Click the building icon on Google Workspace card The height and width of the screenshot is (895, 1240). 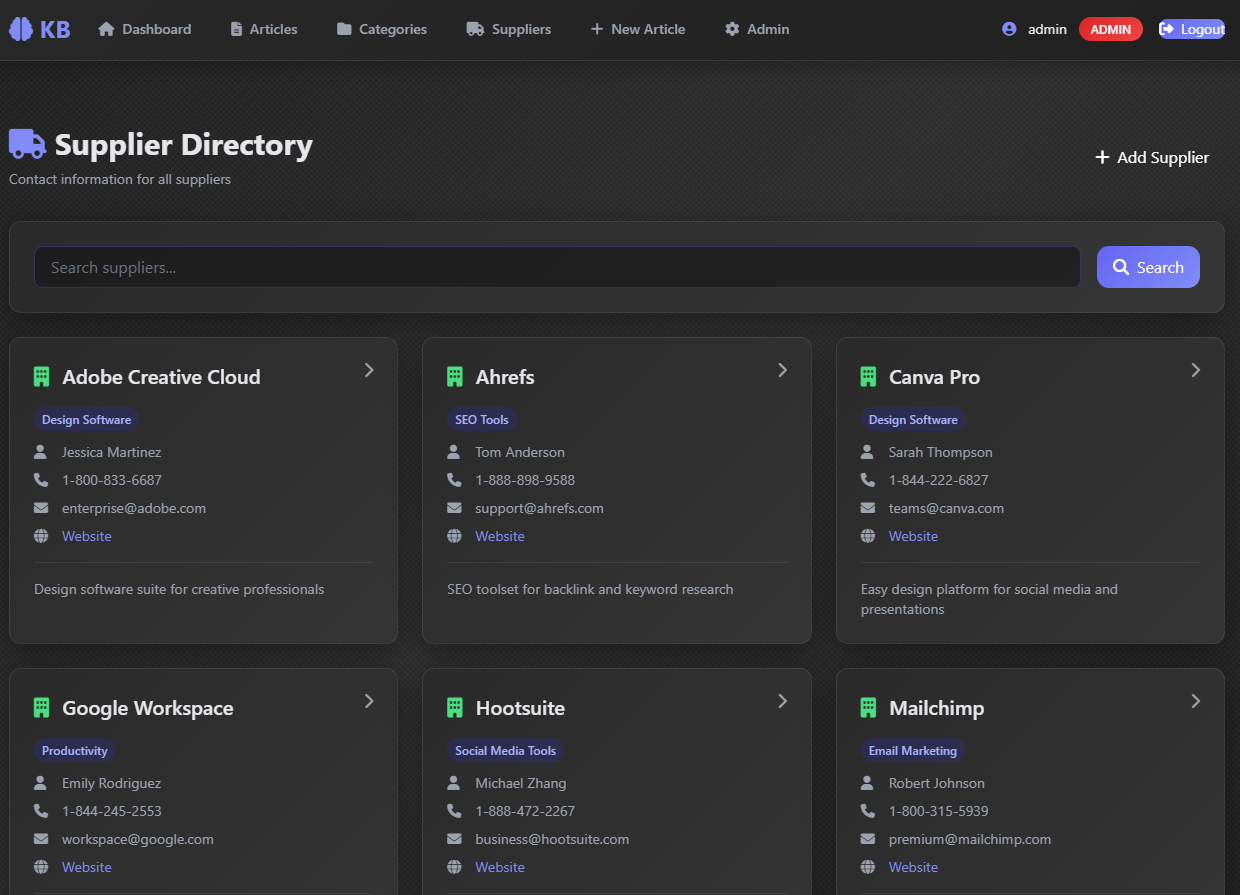[41, 708]
